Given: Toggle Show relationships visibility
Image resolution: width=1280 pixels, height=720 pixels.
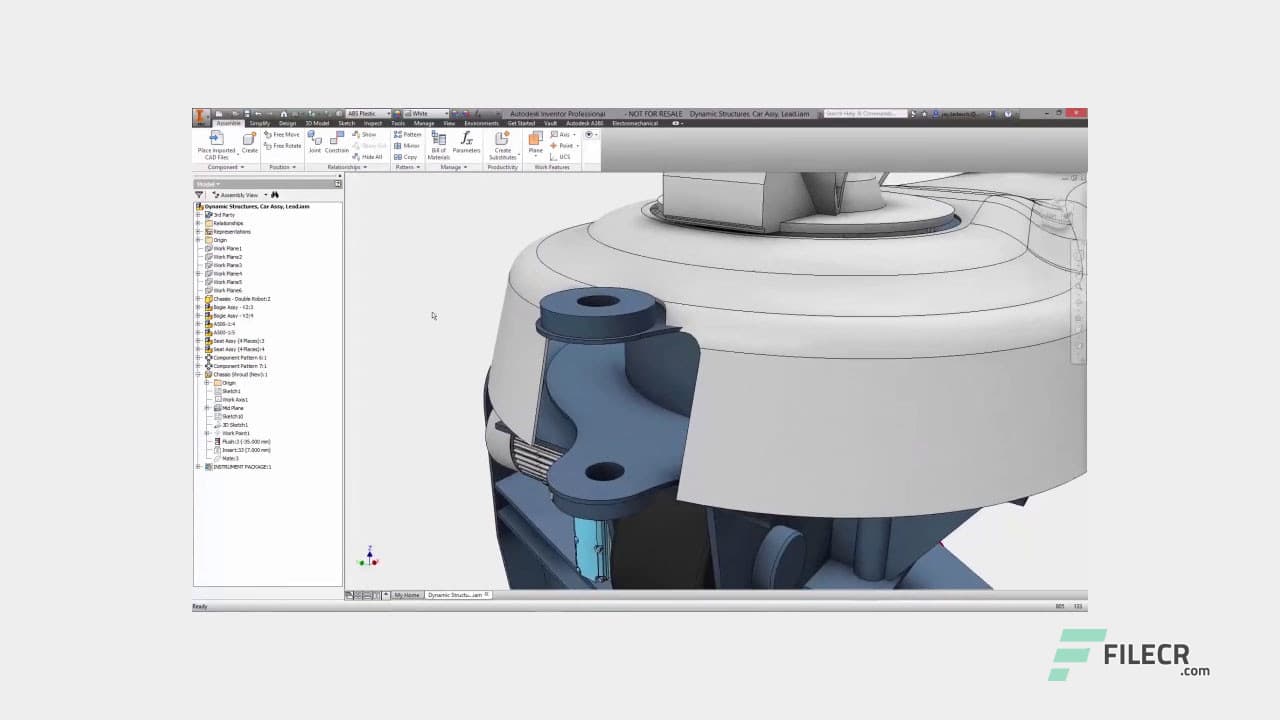Looking at the screenshot, I should (x=366, y=134).
